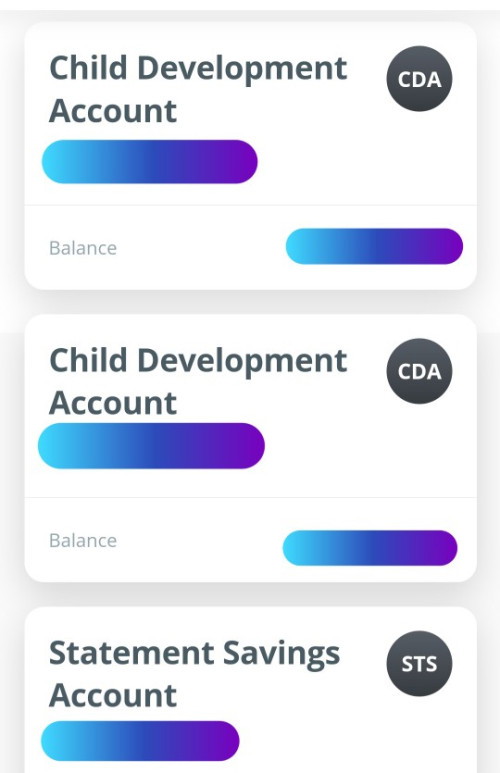This screenshot has height=773, width=500.
Task: Tap the STS badge on the Statement Savings card
Action: click(x=419, y=664)
